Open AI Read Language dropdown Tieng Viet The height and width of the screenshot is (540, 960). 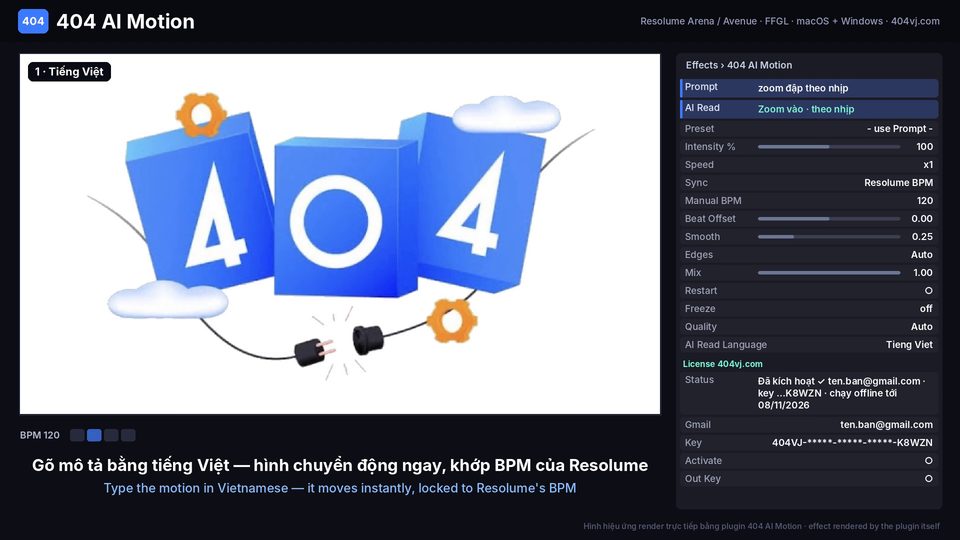point(909,345)
